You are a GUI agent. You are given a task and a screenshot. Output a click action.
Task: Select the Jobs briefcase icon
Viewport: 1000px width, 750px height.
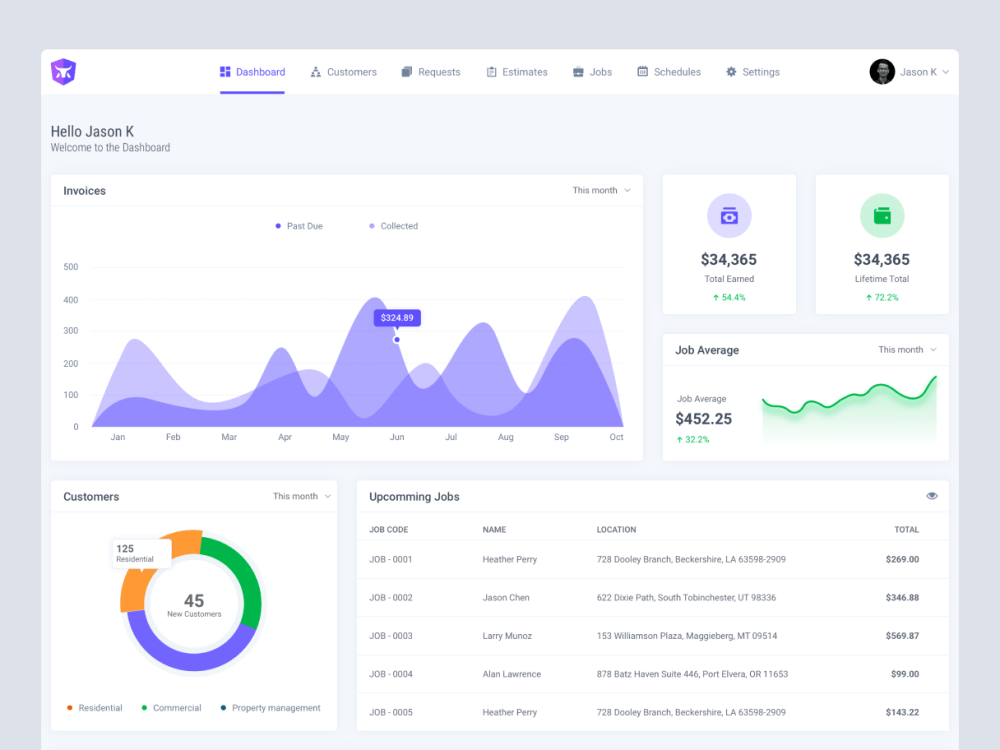tap(577, 71)
